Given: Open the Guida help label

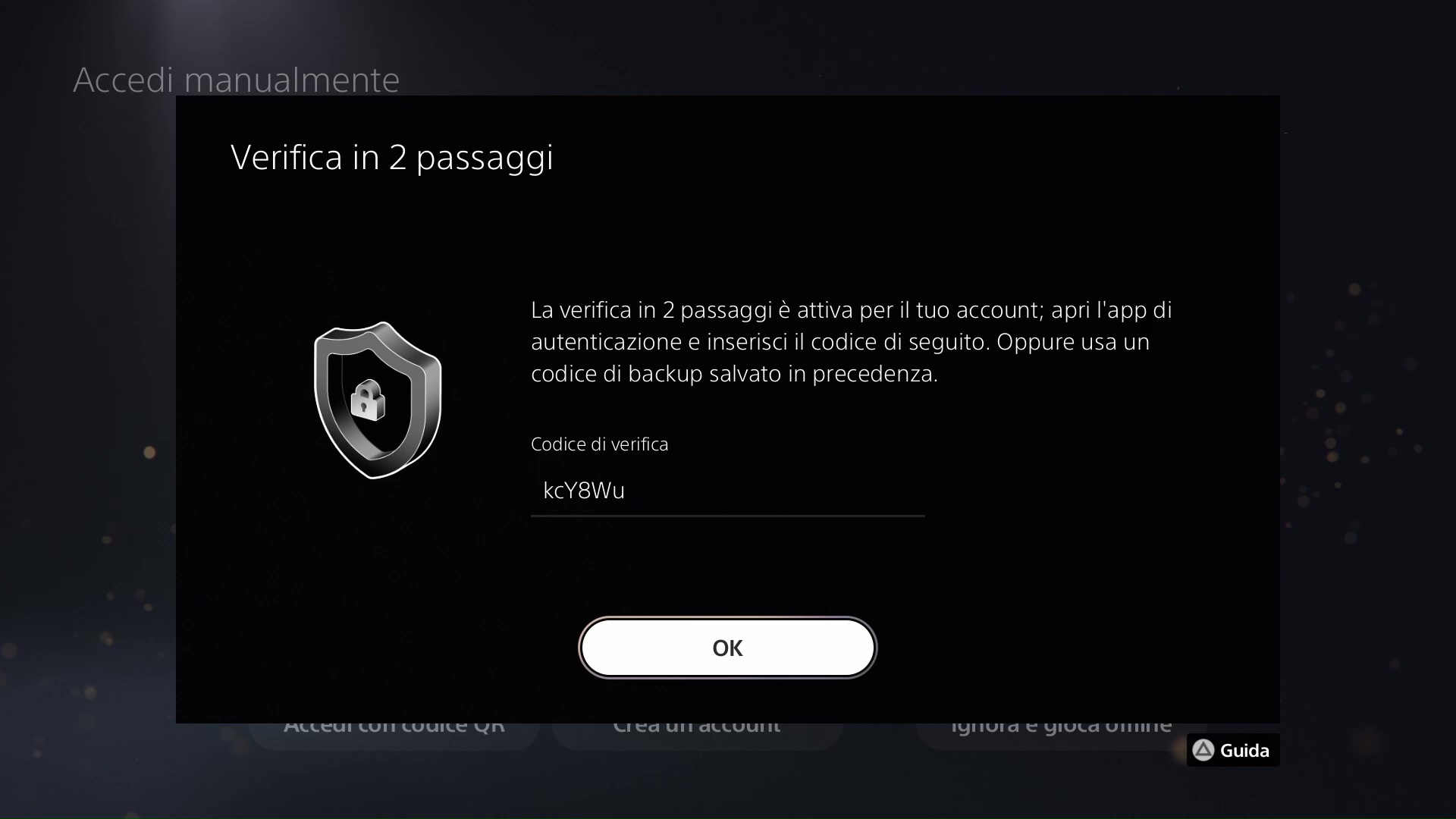Looking at the screenshot, I should tap(1244, 750).
